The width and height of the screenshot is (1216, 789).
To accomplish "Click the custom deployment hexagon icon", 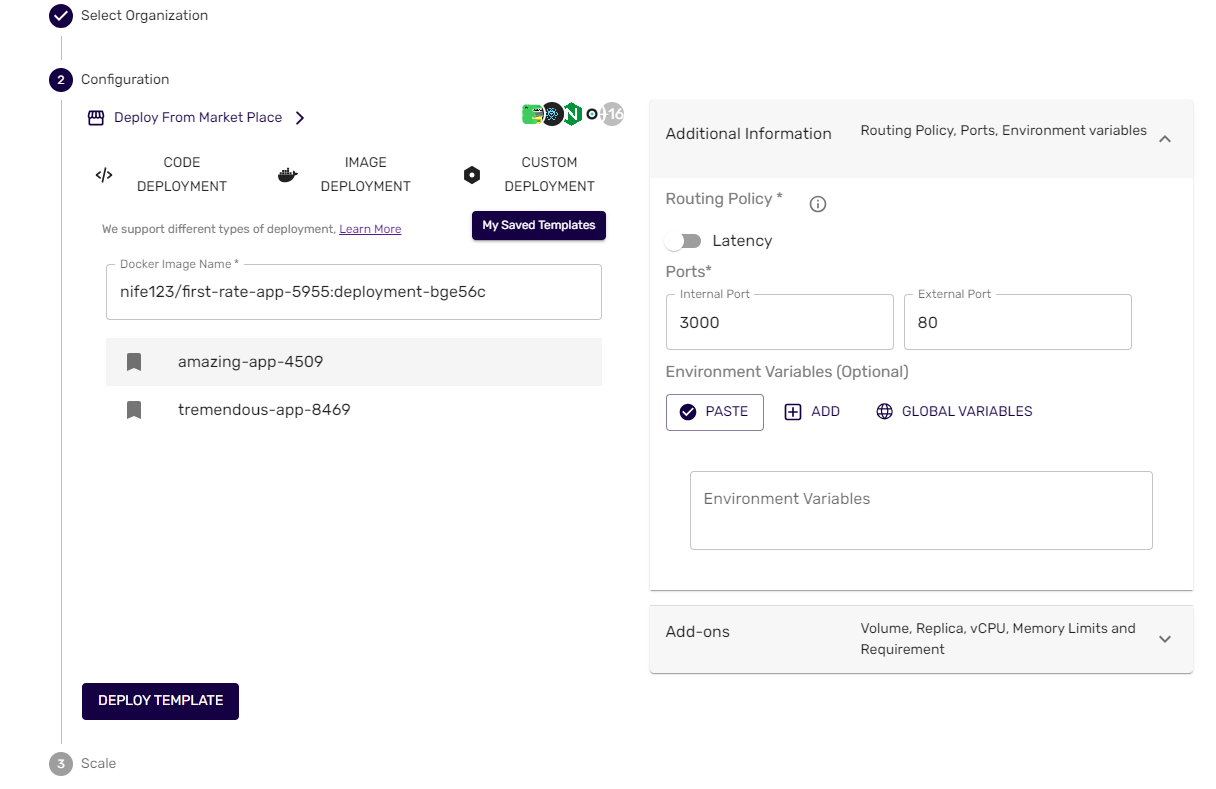I will 472,175.
